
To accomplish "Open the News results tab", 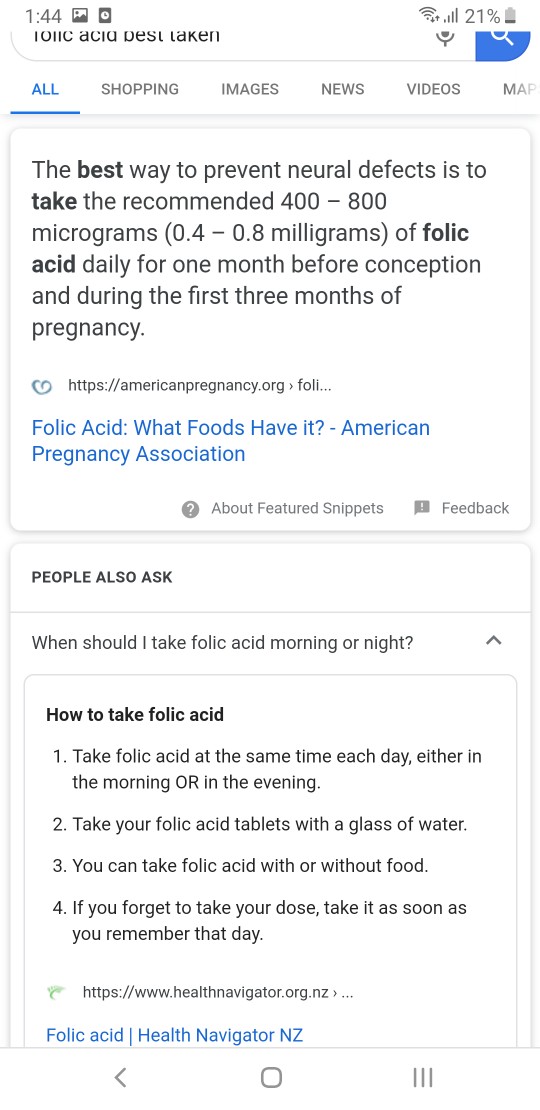I will [343, 89].
